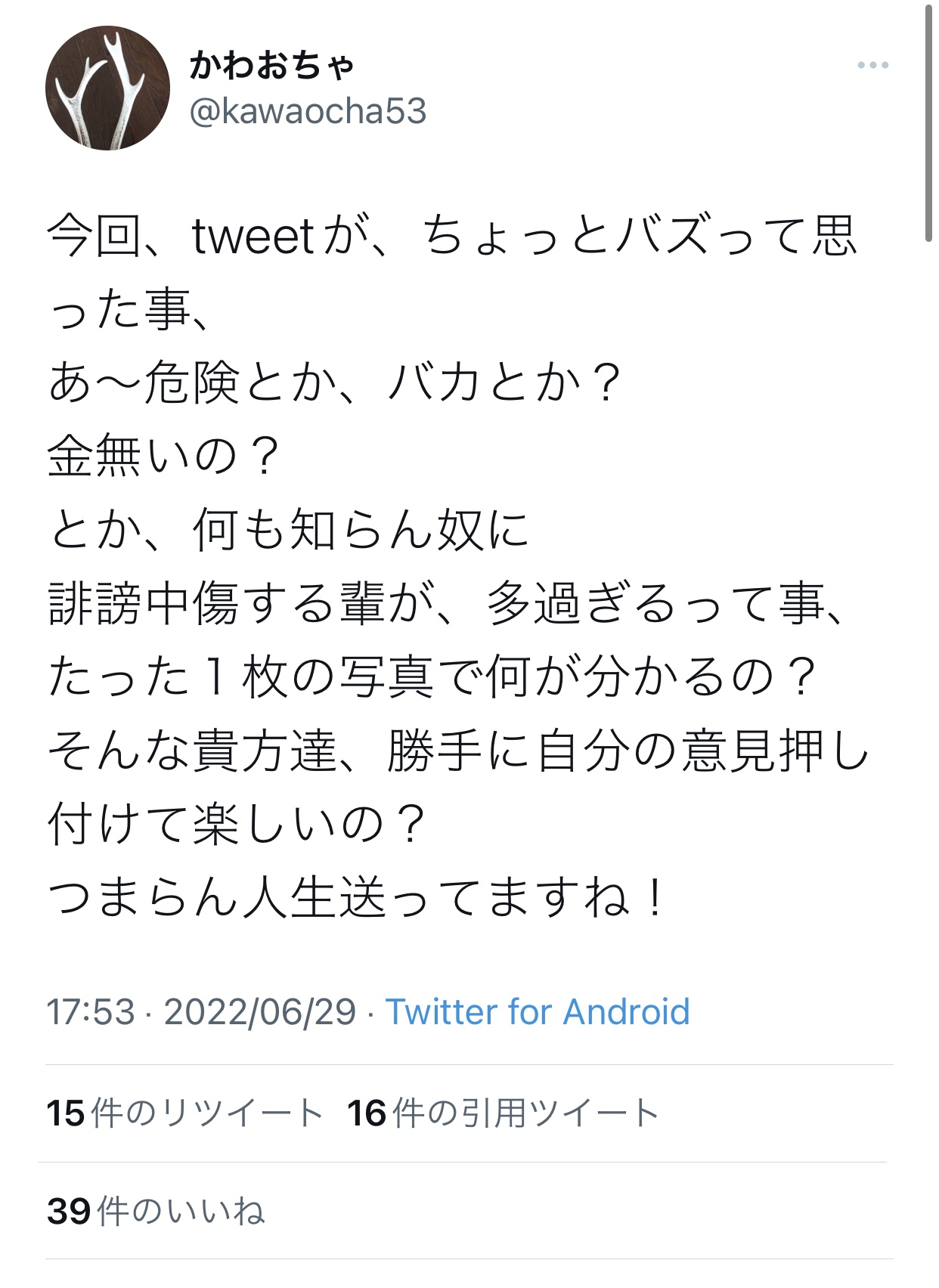Click the tweet body text paragraph

[458, 567]
